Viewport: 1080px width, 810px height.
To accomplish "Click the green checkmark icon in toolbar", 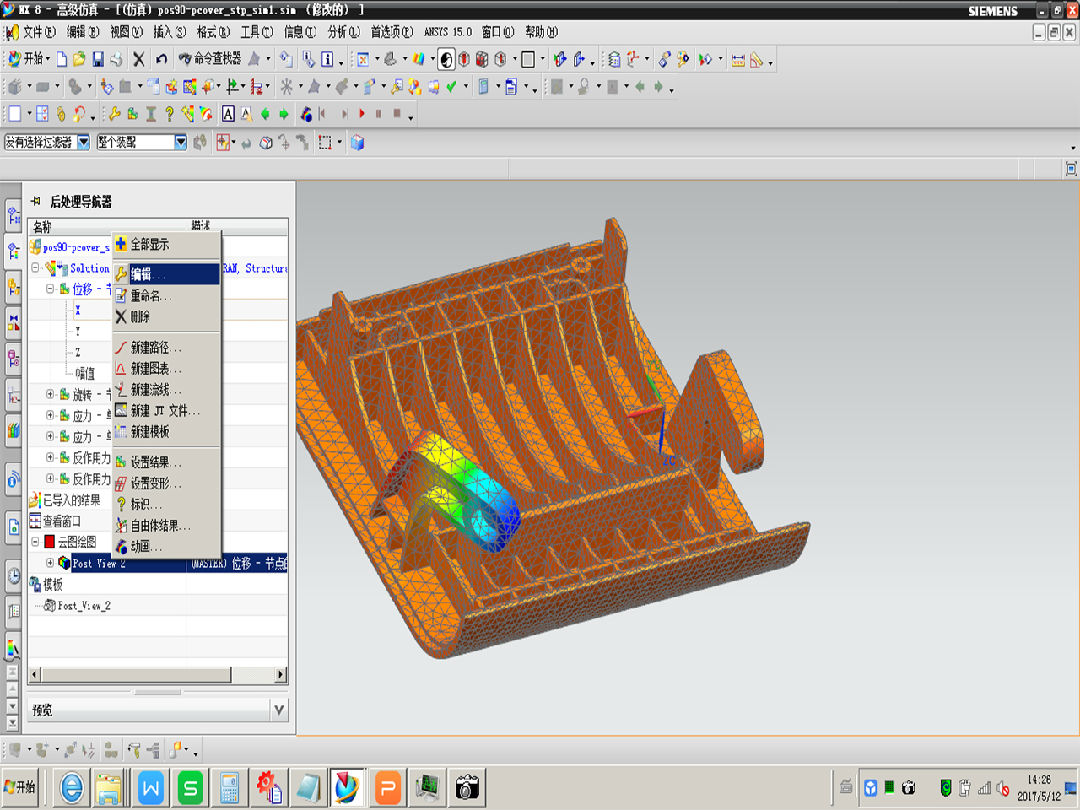I will click(x=451, y=87).
